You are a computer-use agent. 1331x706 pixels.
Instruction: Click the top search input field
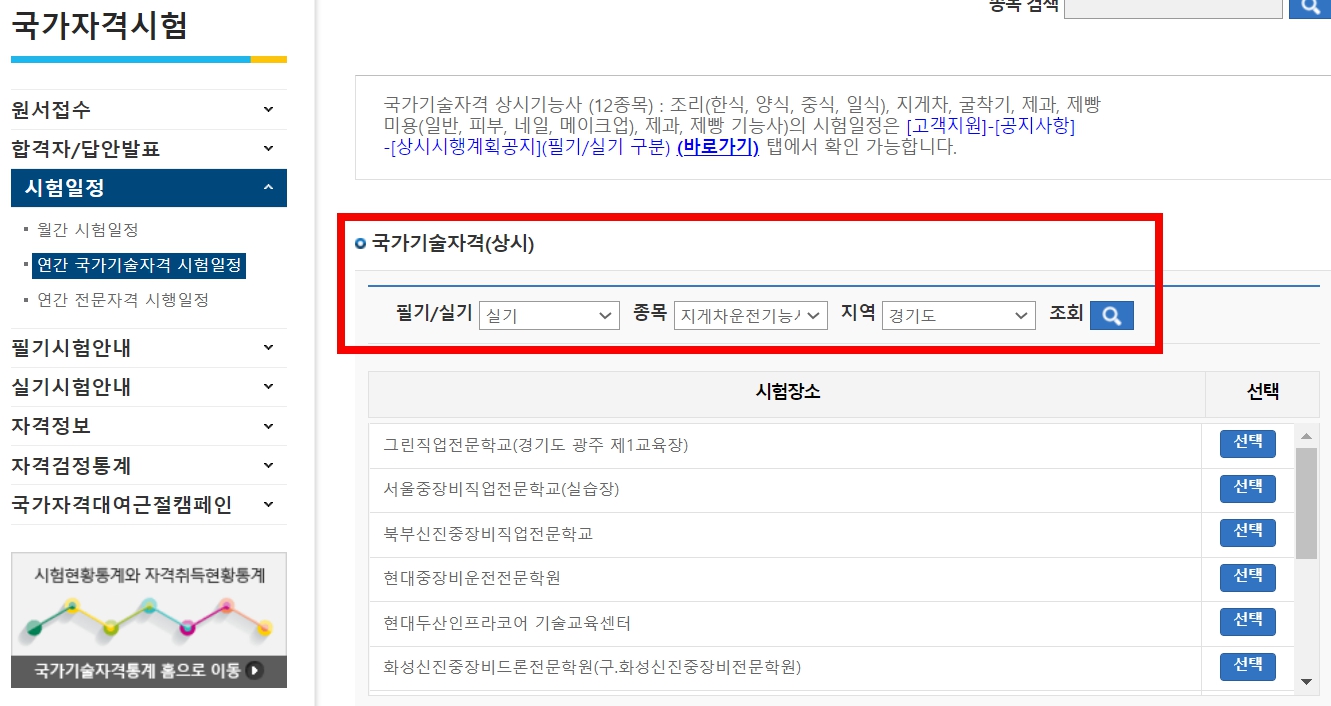pos(1173,8)
